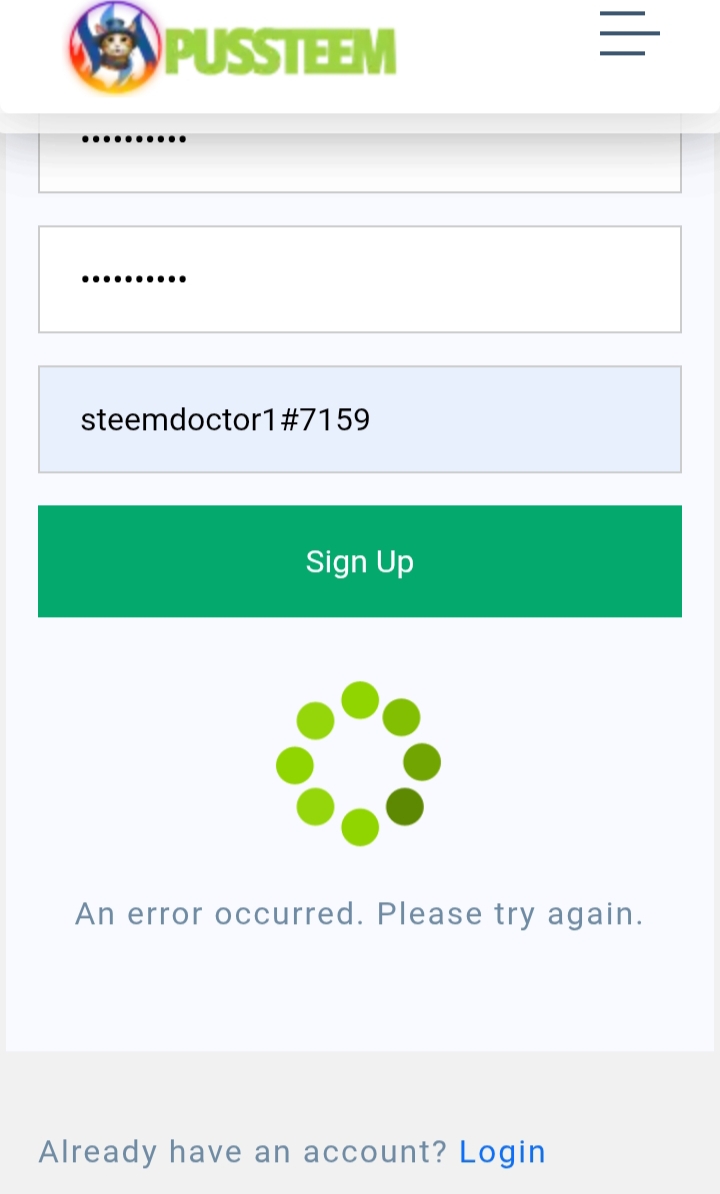Click the upper-left dot of the spinner
This screenshot has height=1194, width=720.
click(x=315, y=720)
